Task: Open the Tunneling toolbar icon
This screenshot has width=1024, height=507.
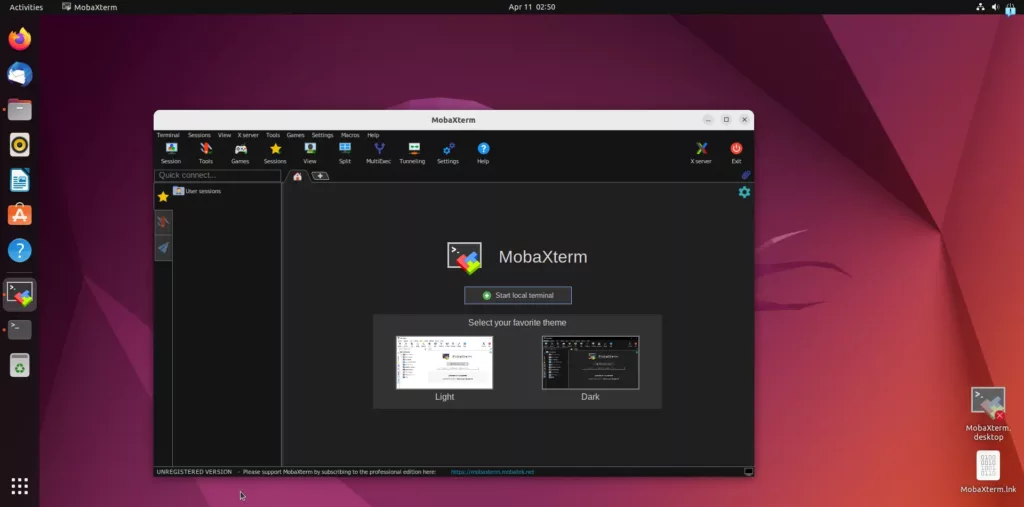Action: [x=413, y=153]
